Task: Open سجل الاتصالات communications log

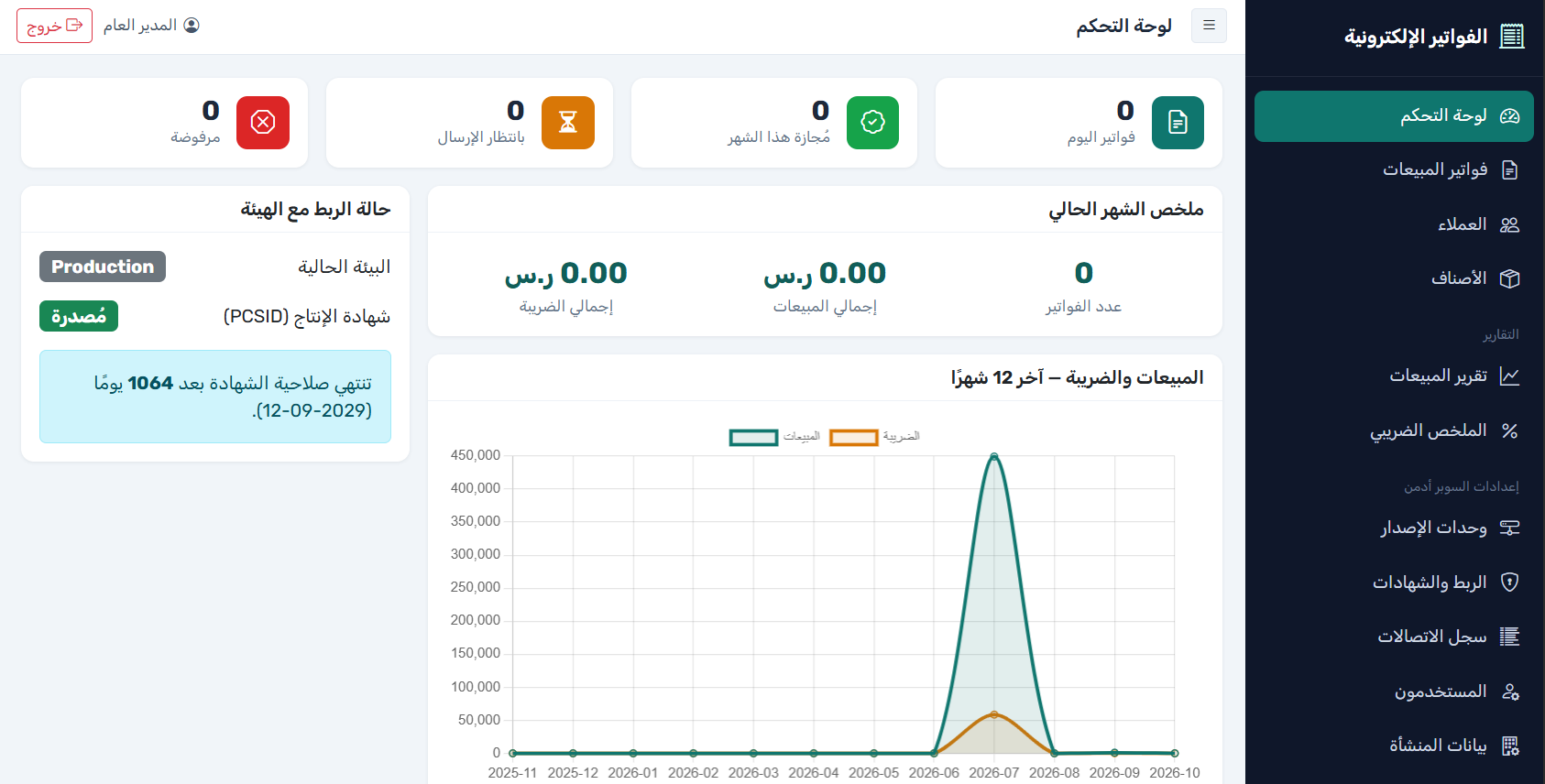Action: point(1394,637)
